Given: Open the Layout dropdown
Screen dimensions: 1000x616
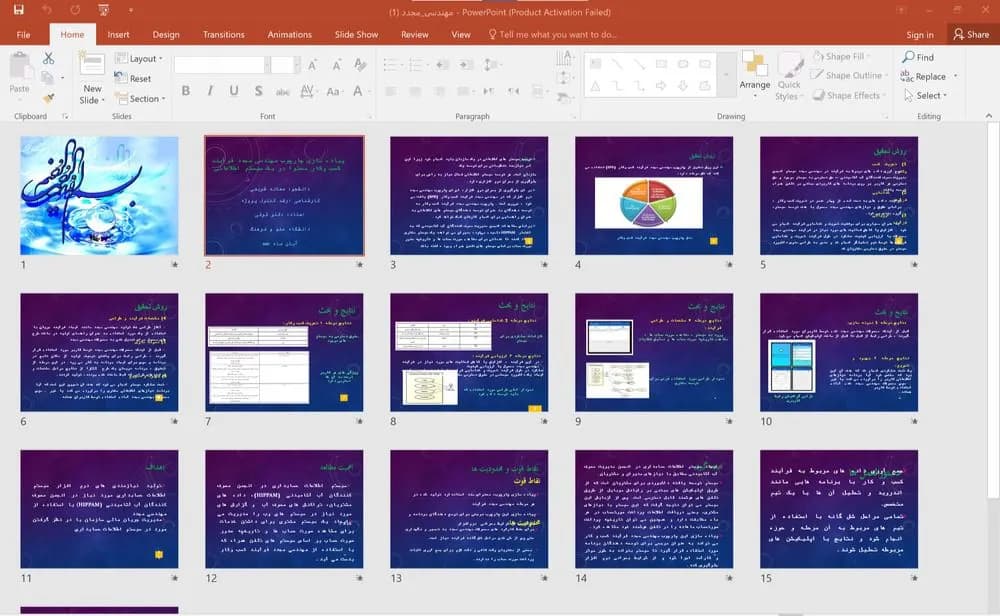Looking at the screenshot, I should click(x=139, y=59).
